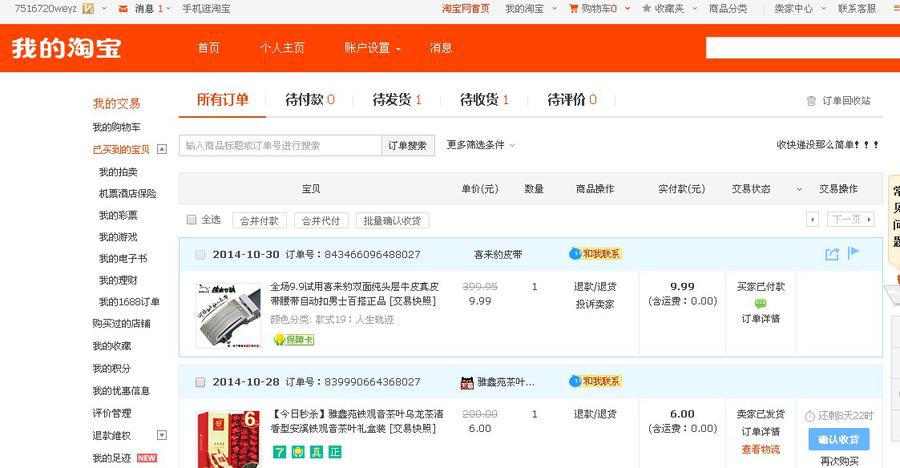The image size is (900, 468).
Task: Expand the 账户设置 dropdown
Action: pyautogui.click(x=372, y=48)
